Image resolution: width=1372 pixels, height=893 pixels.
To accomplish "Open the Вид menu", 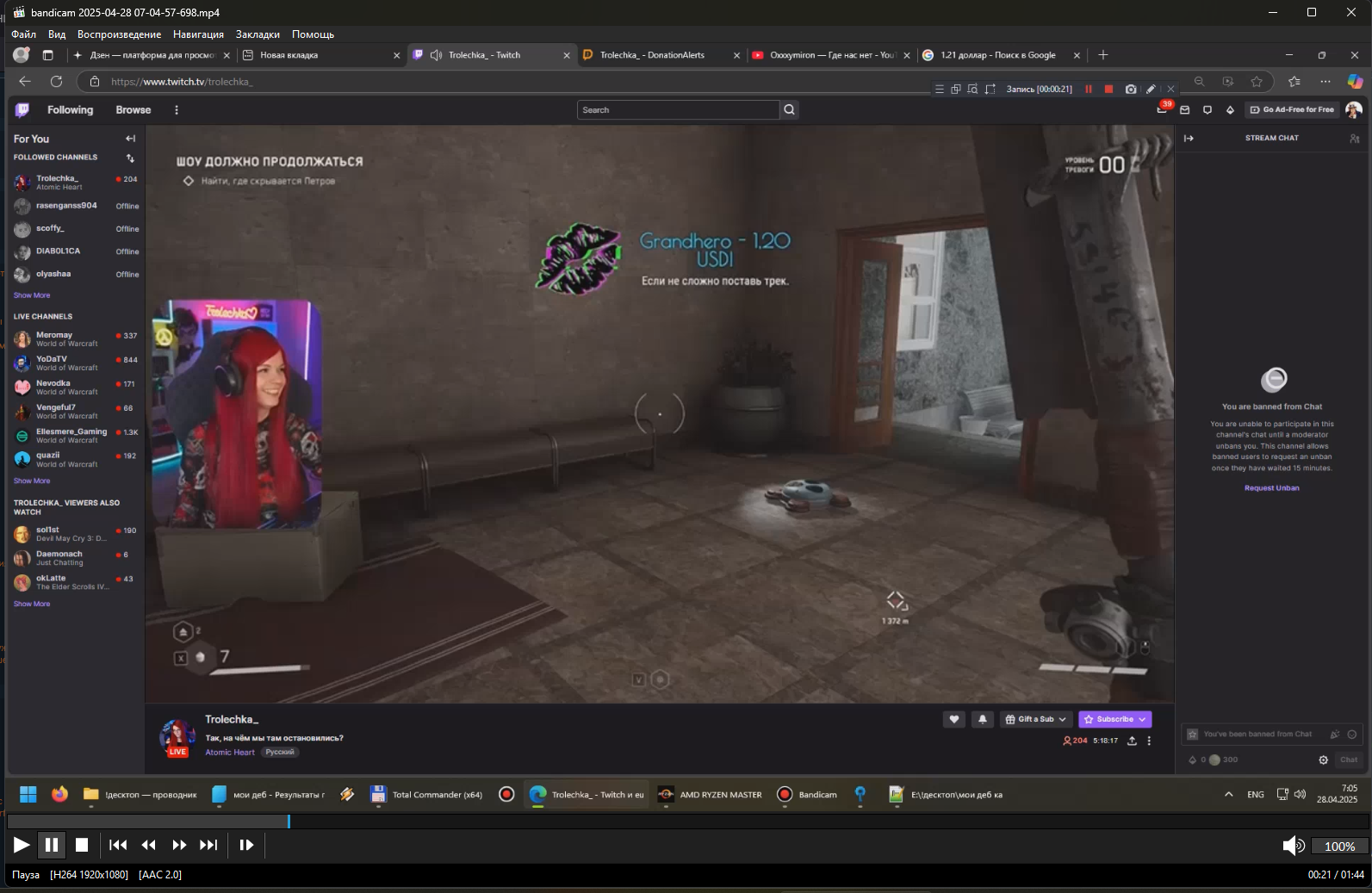I will (x=57, y=34).
